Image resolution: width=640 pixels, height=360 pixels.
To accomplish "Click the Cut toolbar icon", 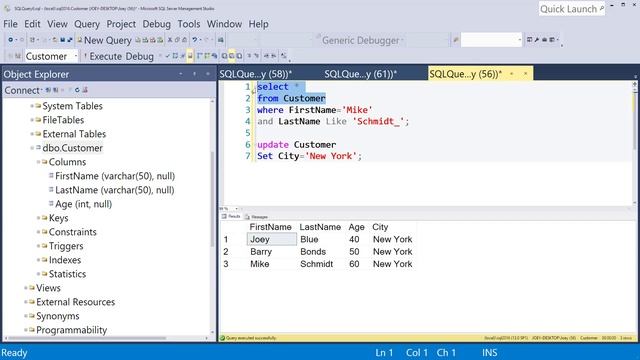I will [170, 40].
